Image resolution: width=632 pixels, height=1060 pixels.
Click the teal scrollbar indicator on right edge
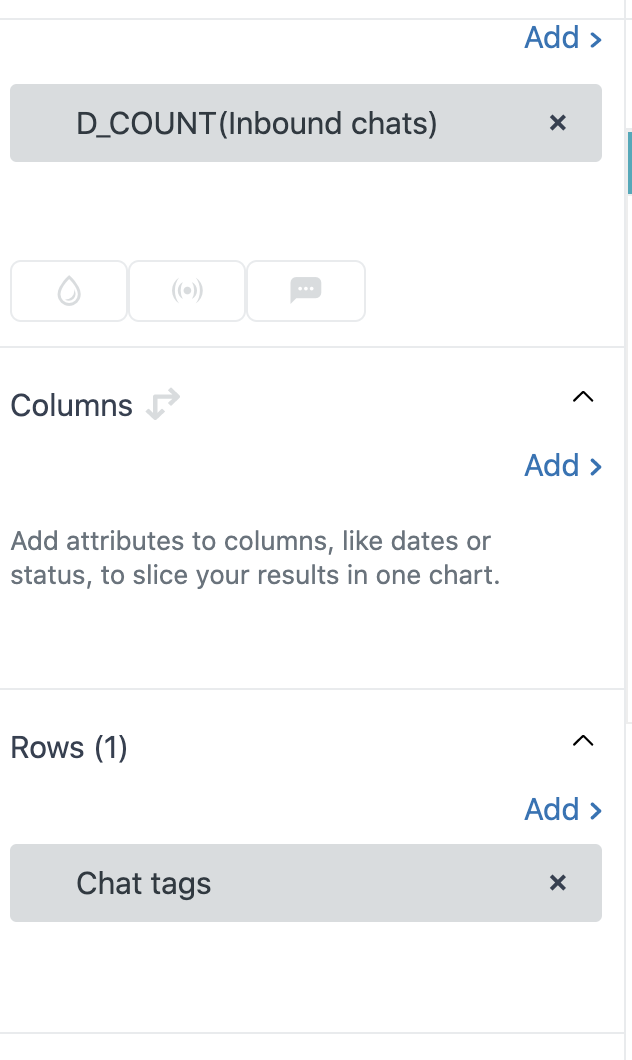pos(629,162)
